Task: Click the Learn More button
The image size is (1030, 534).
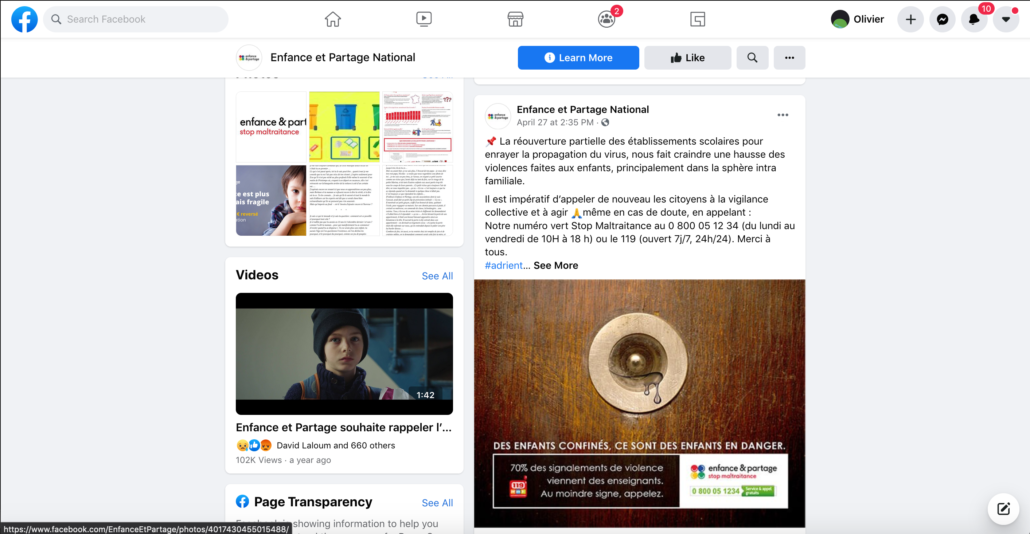Action: (578, 58)
